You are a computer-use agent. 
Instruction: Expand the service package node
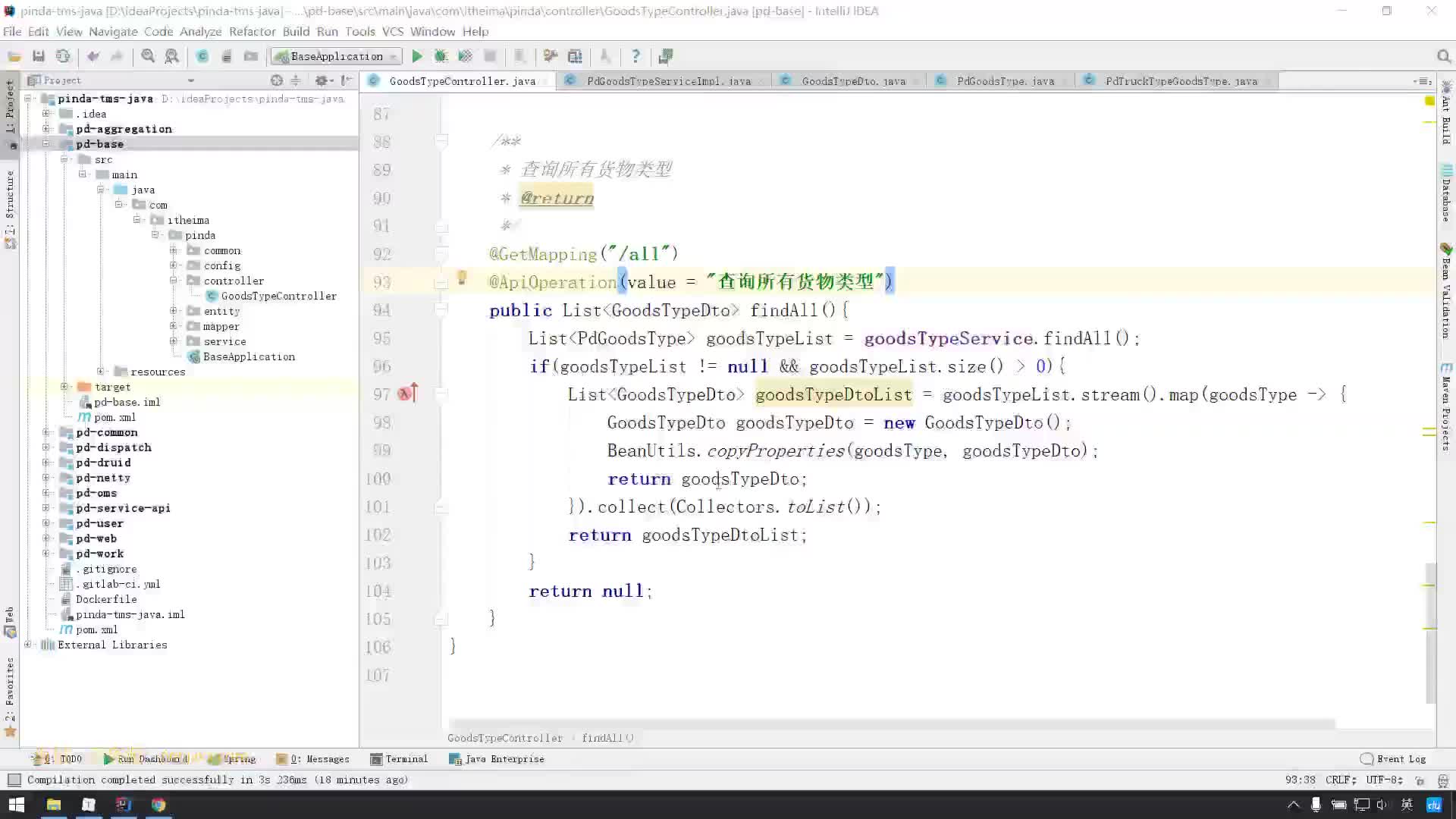(174, 341)
